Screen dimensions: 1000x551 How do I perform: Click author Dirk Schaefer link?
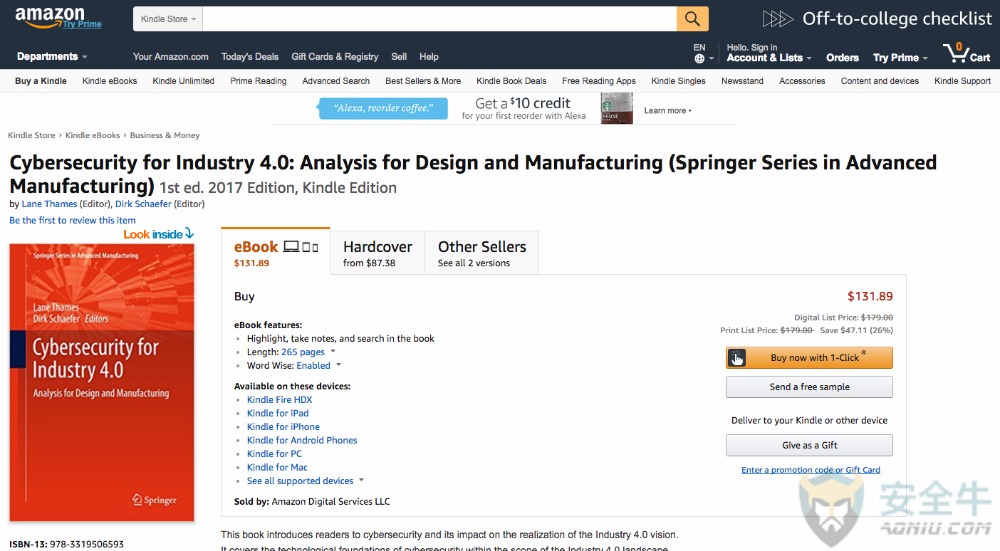pos(143,204)
